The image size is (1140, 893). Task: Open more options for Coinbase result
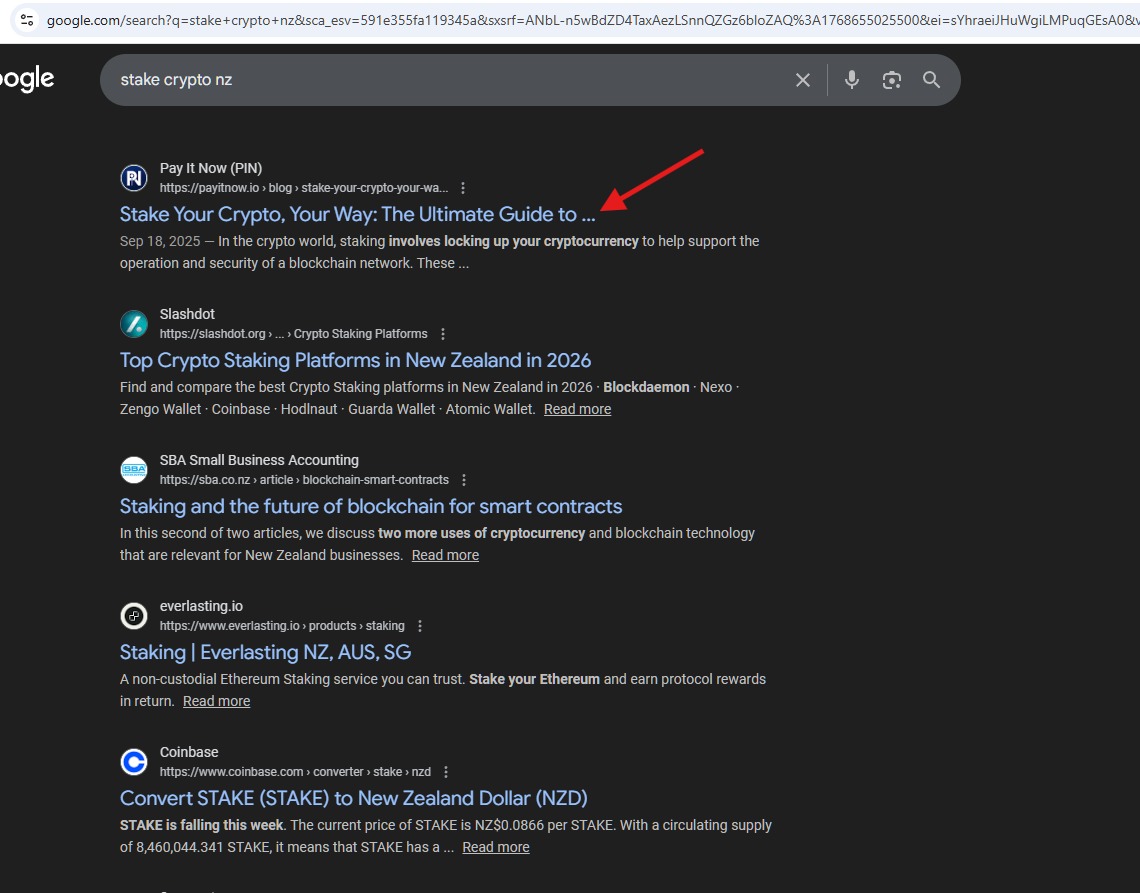click(x=446, y=772)
